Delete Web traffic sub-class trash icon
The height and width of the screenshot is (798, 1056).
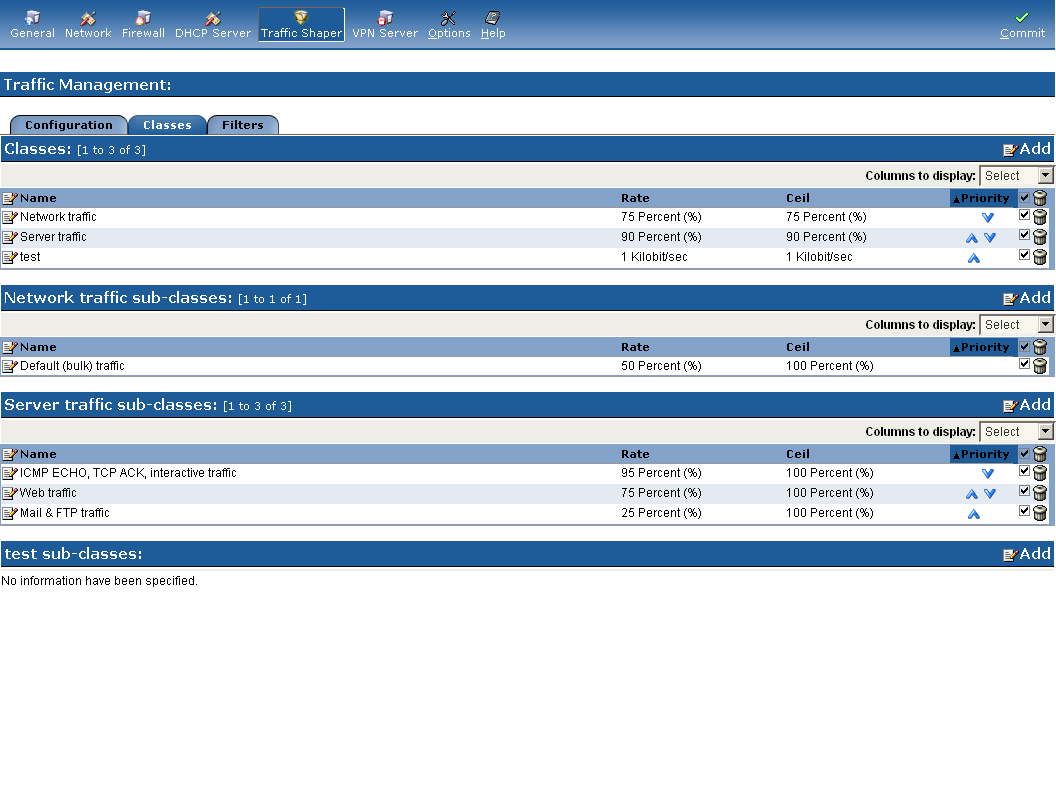[1040, 494]
